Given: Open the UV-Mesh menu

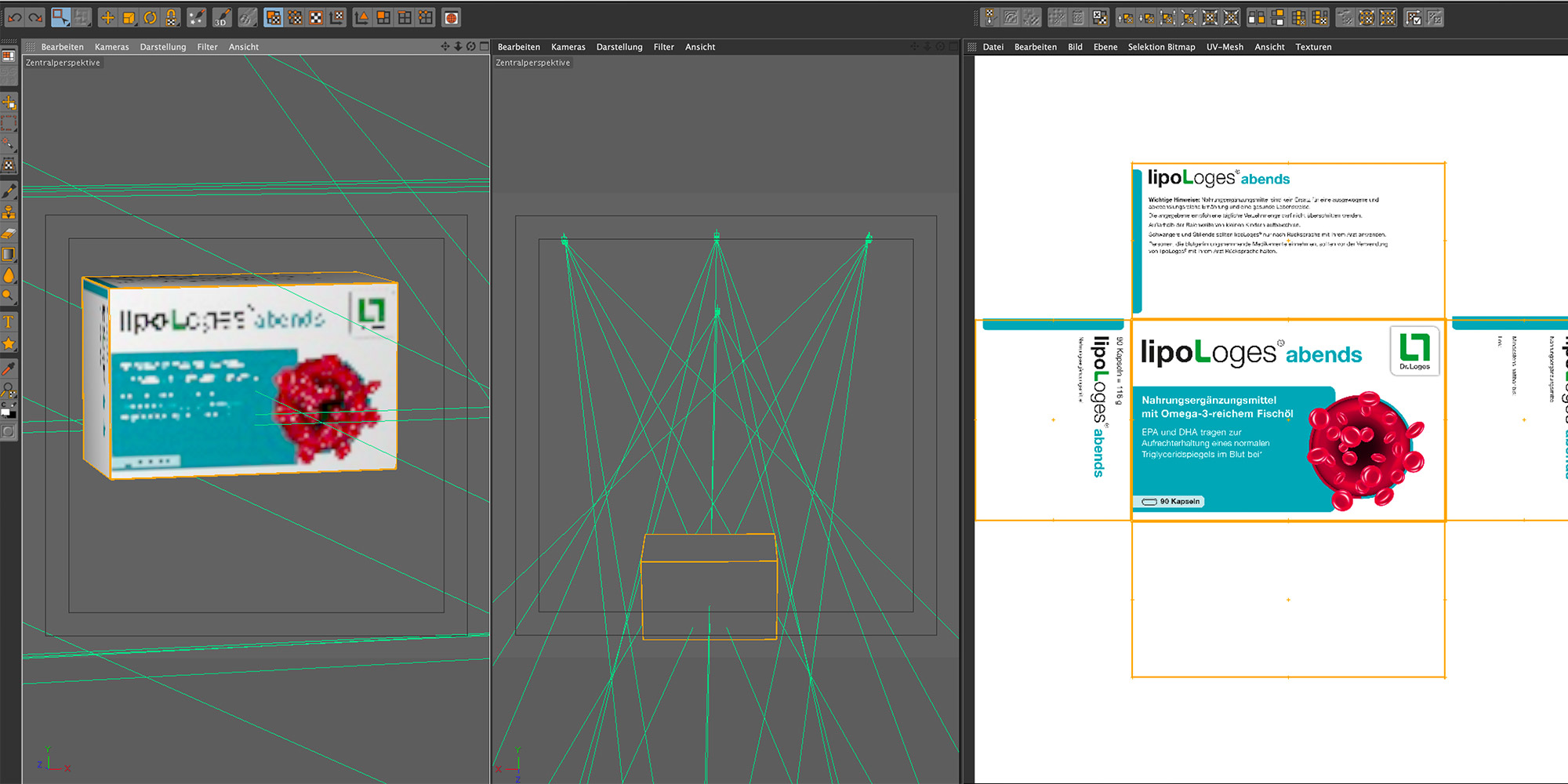Looking at the screenshot, I should (x=1224, y=47).
